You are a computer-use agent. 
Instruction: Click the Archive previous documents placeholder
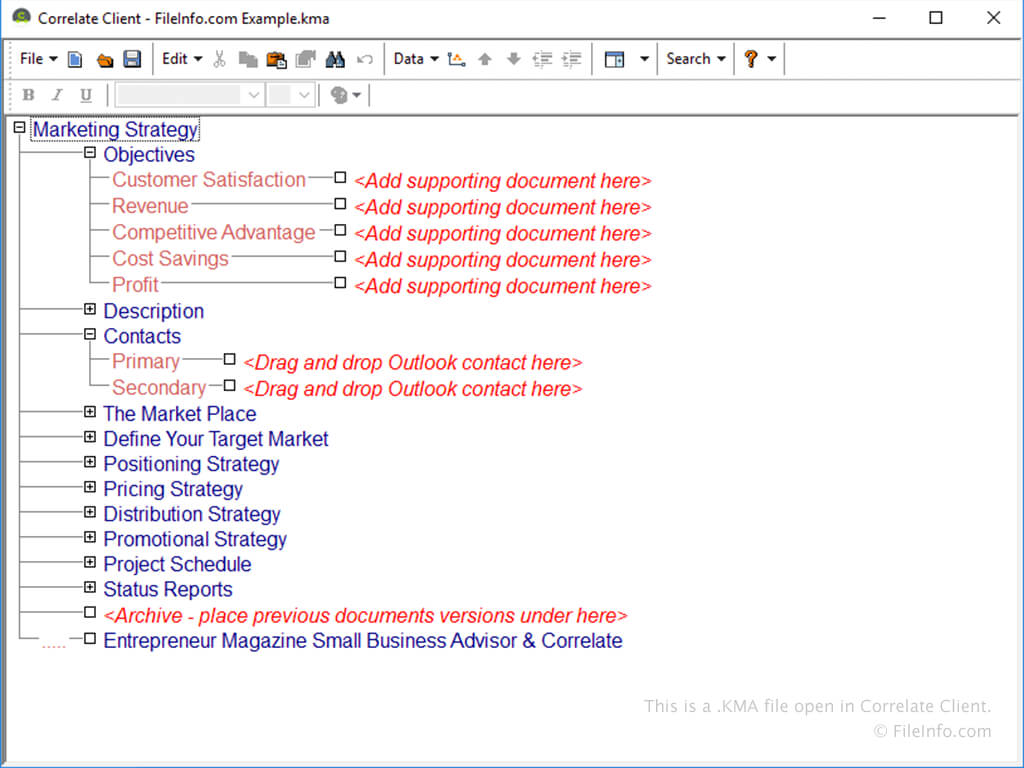(x=365, y=616)
